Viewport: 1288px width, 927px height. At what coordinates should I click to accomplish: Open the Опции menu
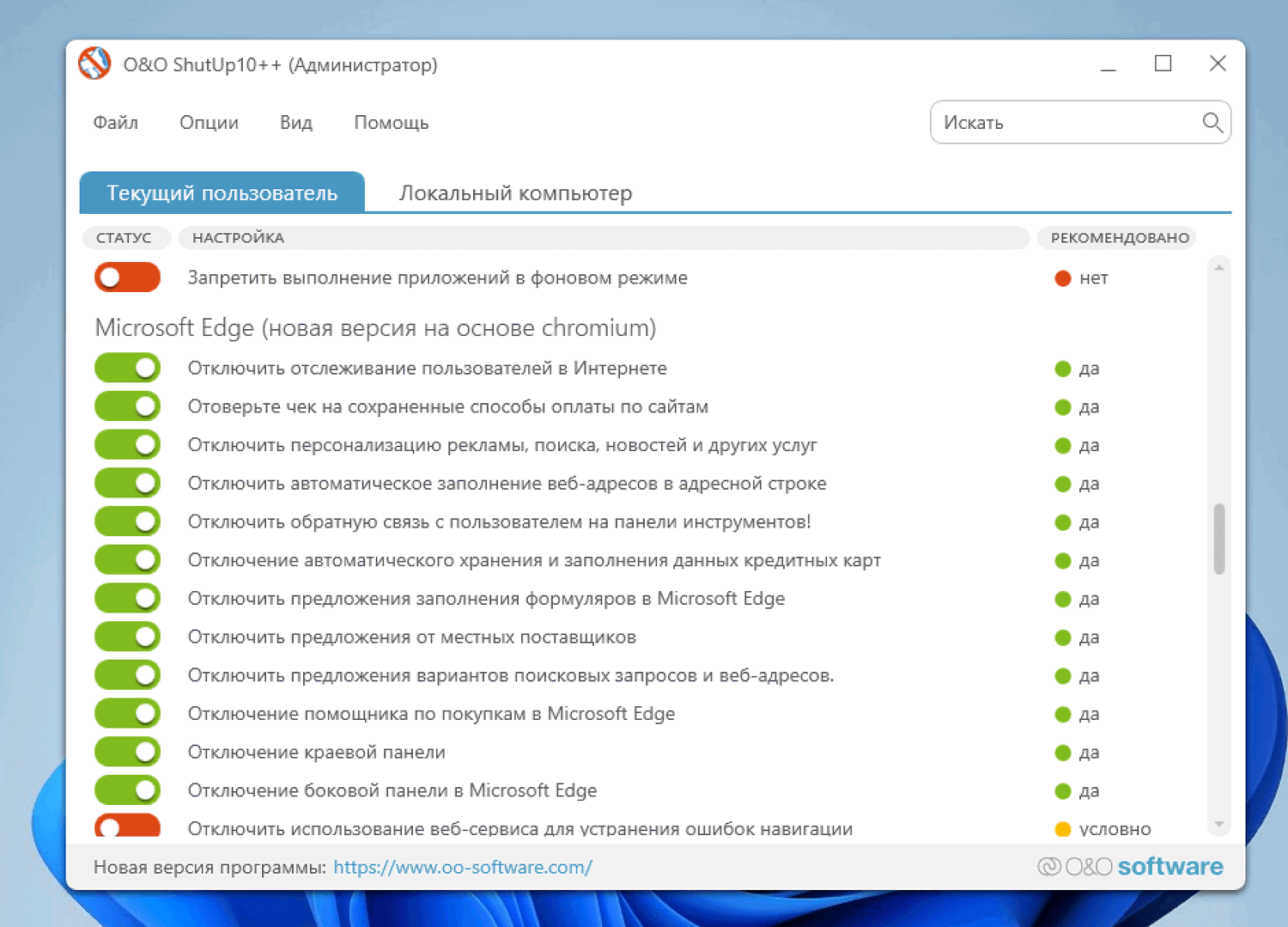click(x=209, y=123)
